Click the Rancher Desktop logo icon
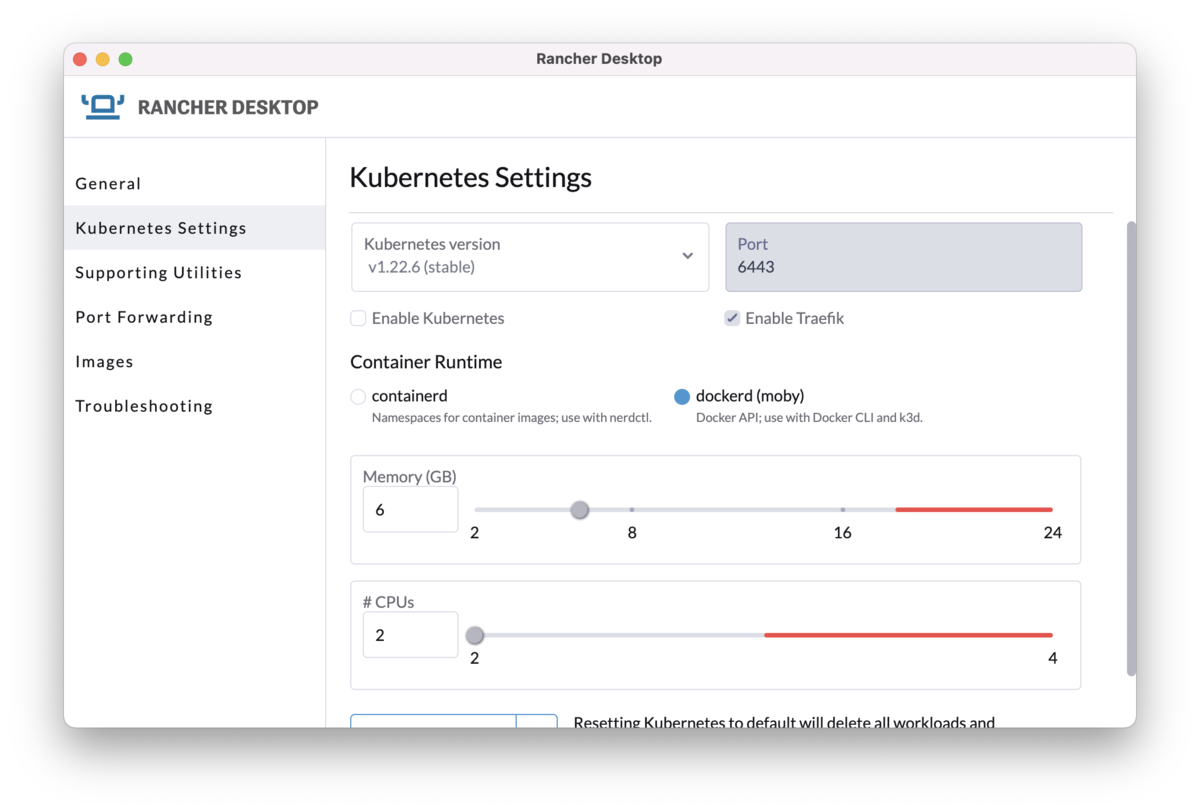Screen dimensions: 1200x812 [102, 107]
